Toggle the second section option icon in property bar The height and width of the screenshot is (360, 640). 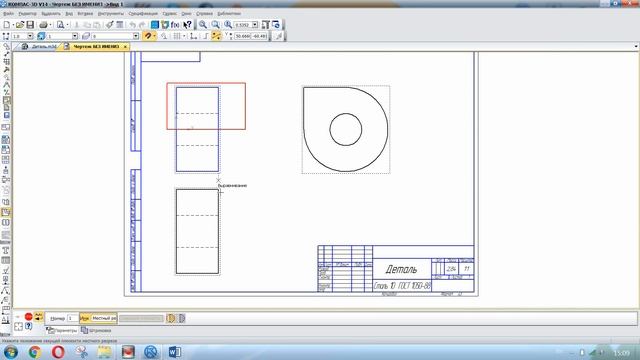[181, 318]
